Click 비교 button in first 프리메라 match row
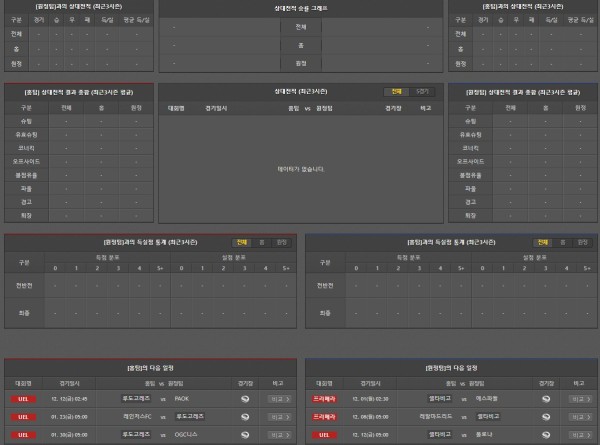600x445 pixels. point(578,398)
